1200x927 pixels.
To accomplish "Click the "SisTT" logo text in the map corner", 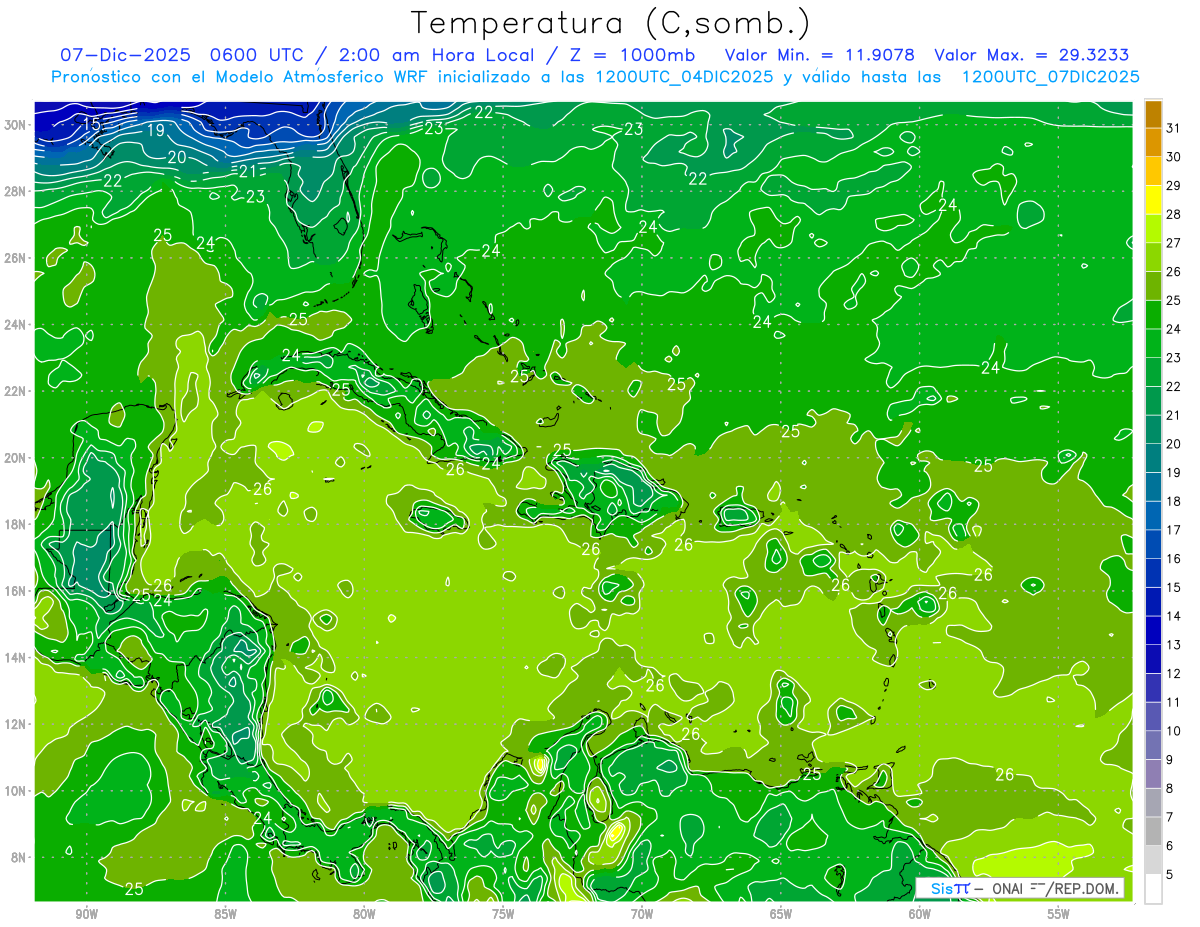I will pyautogui.click(x=949, y=888).
